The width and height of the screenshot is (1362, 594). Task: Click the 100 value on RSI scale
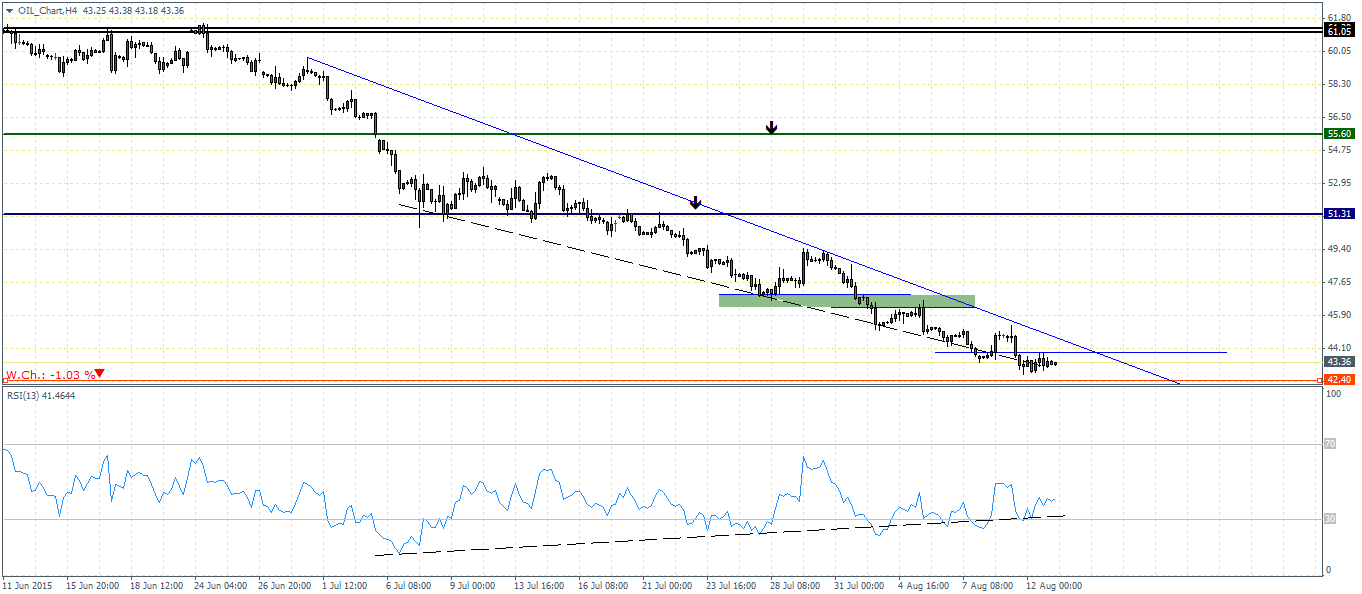[x=1331, y=395]
